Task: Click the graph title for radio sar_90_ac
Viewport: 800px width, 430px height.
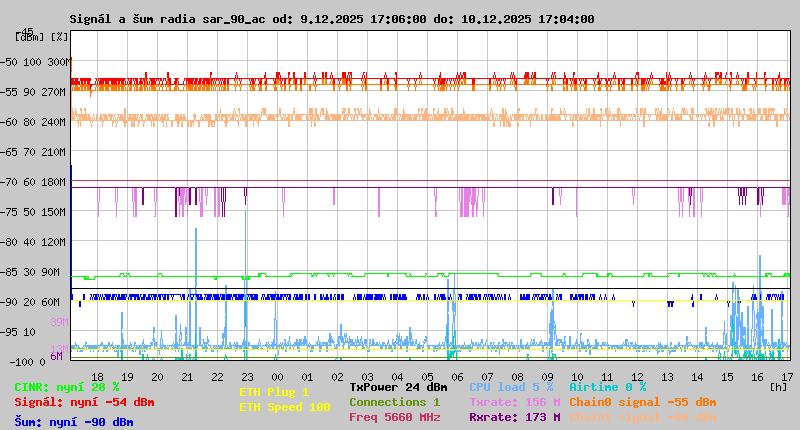Action: click(x=331, y=19)
